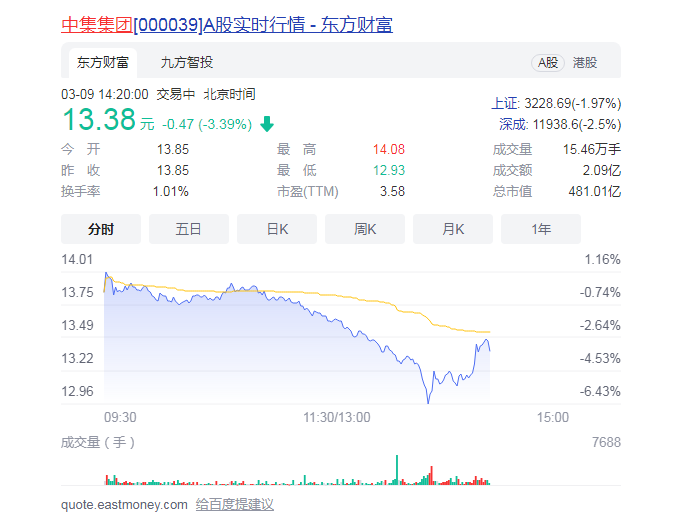This screenshot has height=520, width=673.
Task: Switch chart to 日K view
Action: [x=277, y=229]
